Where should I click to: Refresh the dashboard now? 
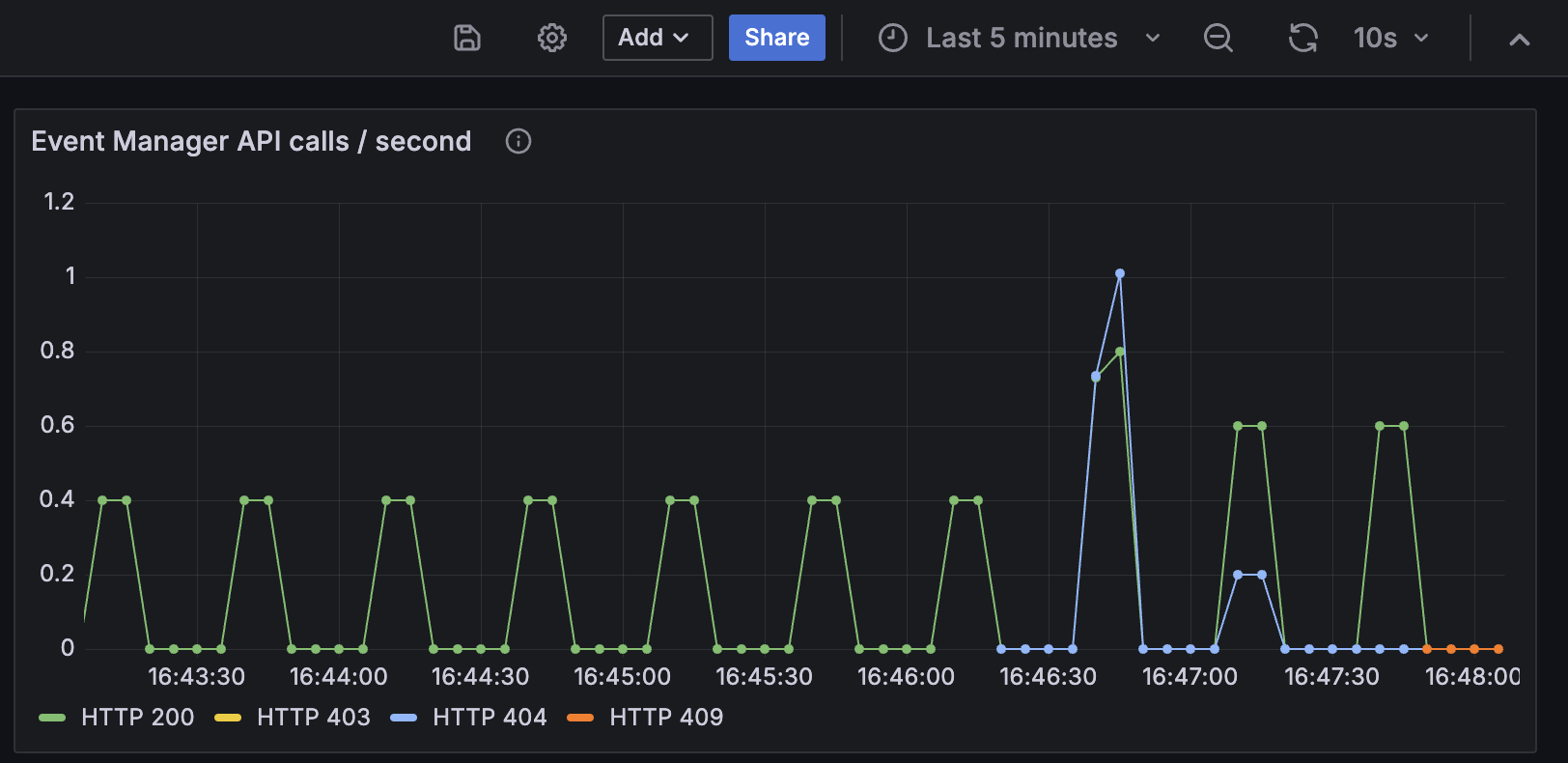point(1303,38)
